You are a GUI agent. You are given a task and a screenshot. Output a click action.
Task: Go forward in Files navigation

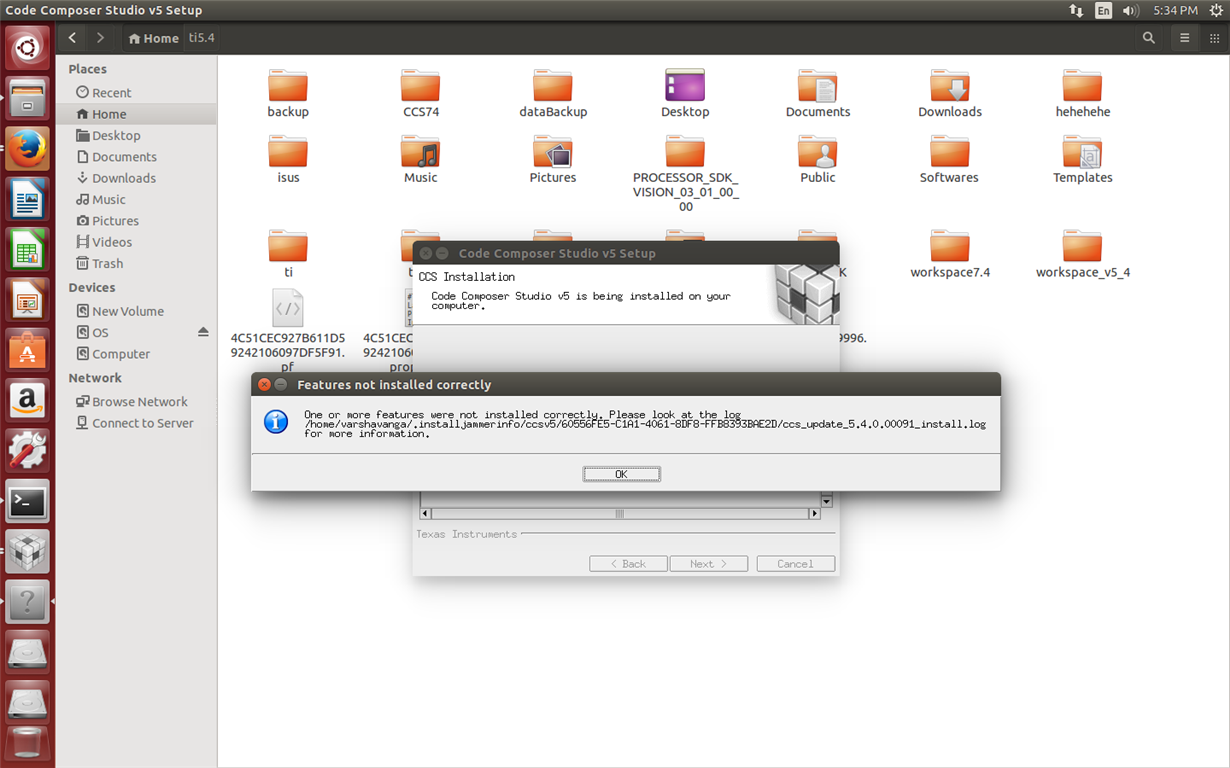(100, 38)
